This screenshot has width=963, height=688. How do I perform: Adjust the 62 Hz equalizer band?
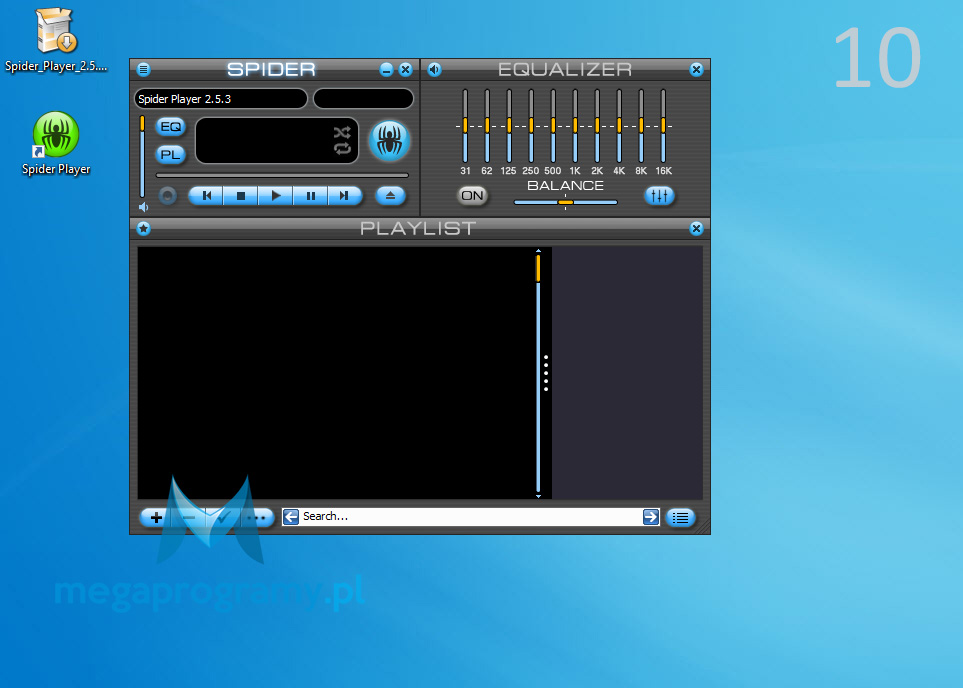[487, 126]
